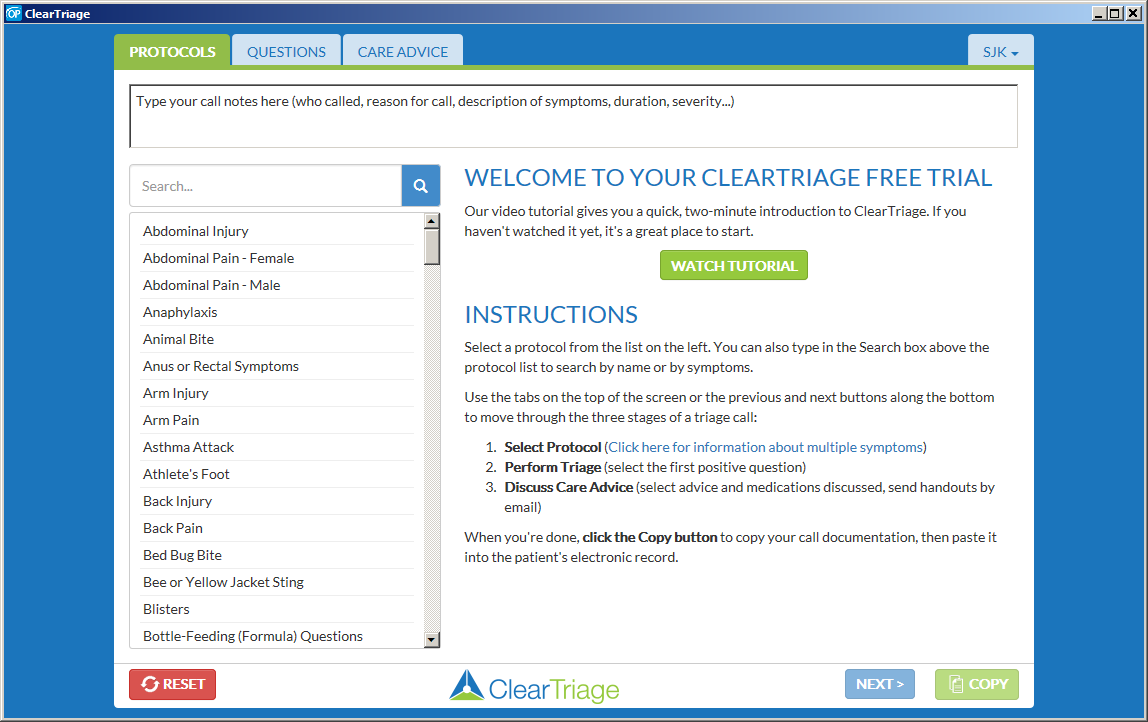Select the Asthma Attack protocol

tap(278, 447)
